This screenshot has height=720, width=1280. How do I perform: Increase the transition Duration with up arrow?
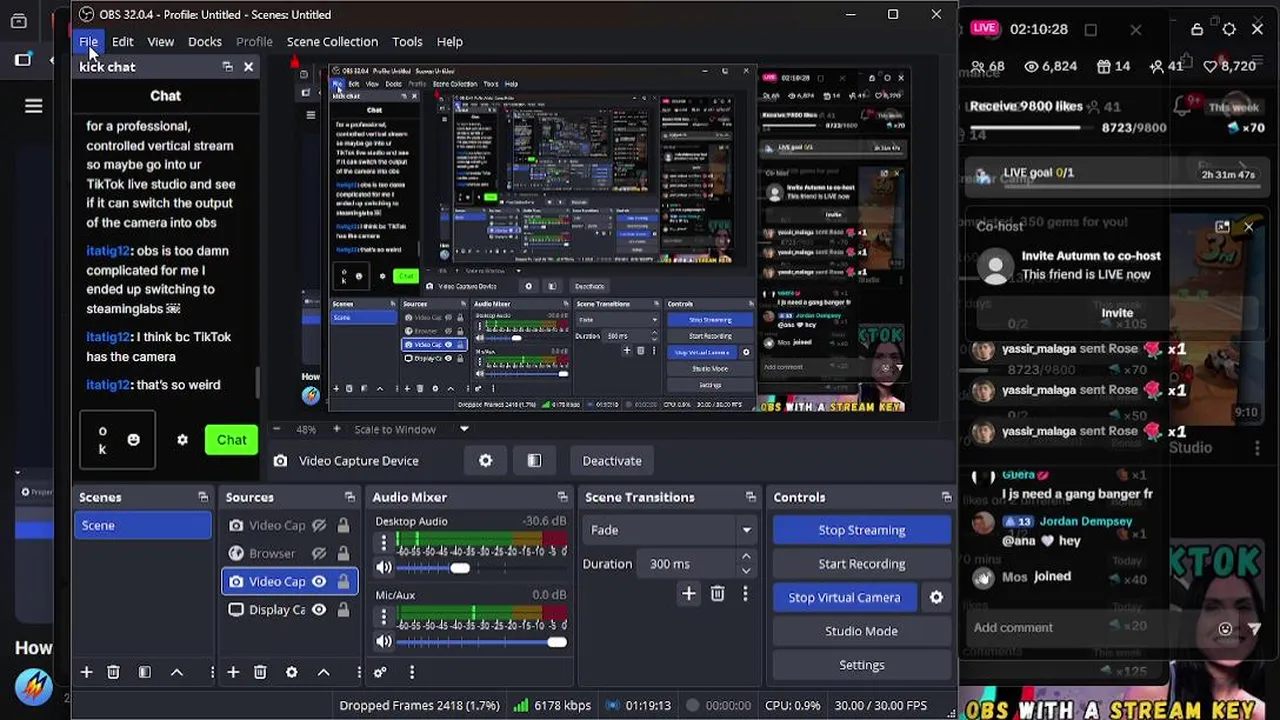746,557
